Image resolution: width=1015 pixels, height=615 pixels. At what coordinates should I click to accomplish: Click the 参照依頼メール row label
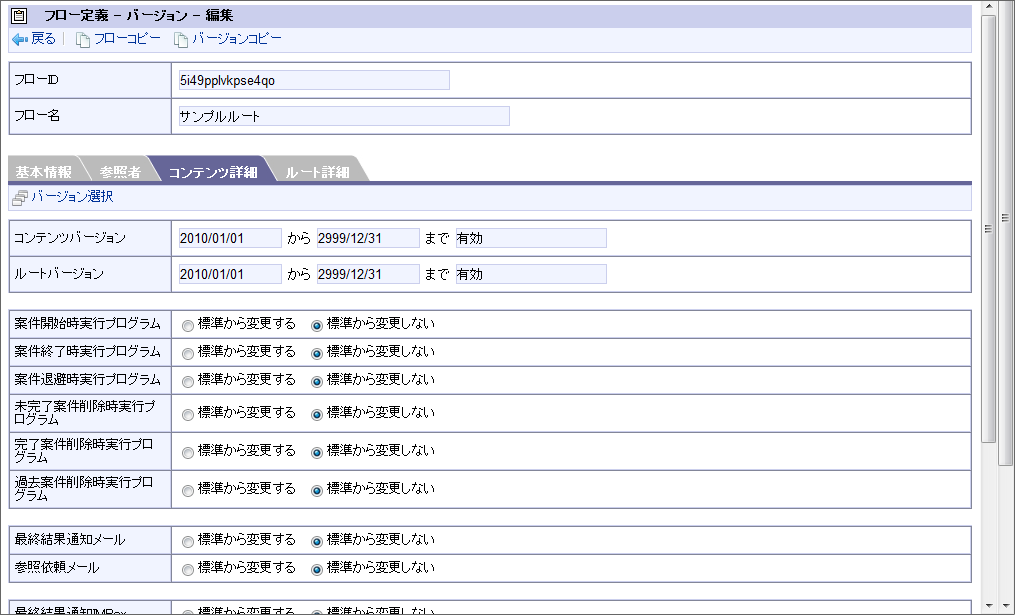(57, 567)
